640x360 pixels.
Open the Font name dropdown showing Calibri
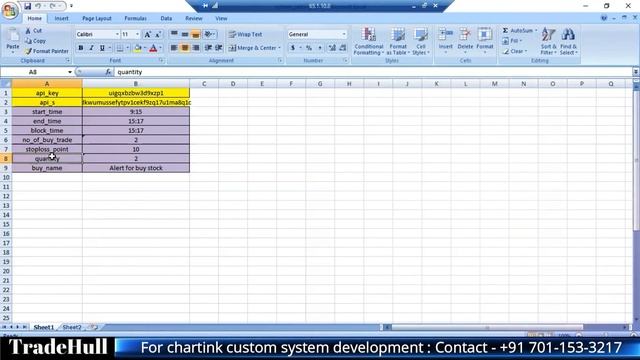click(117, 34)
